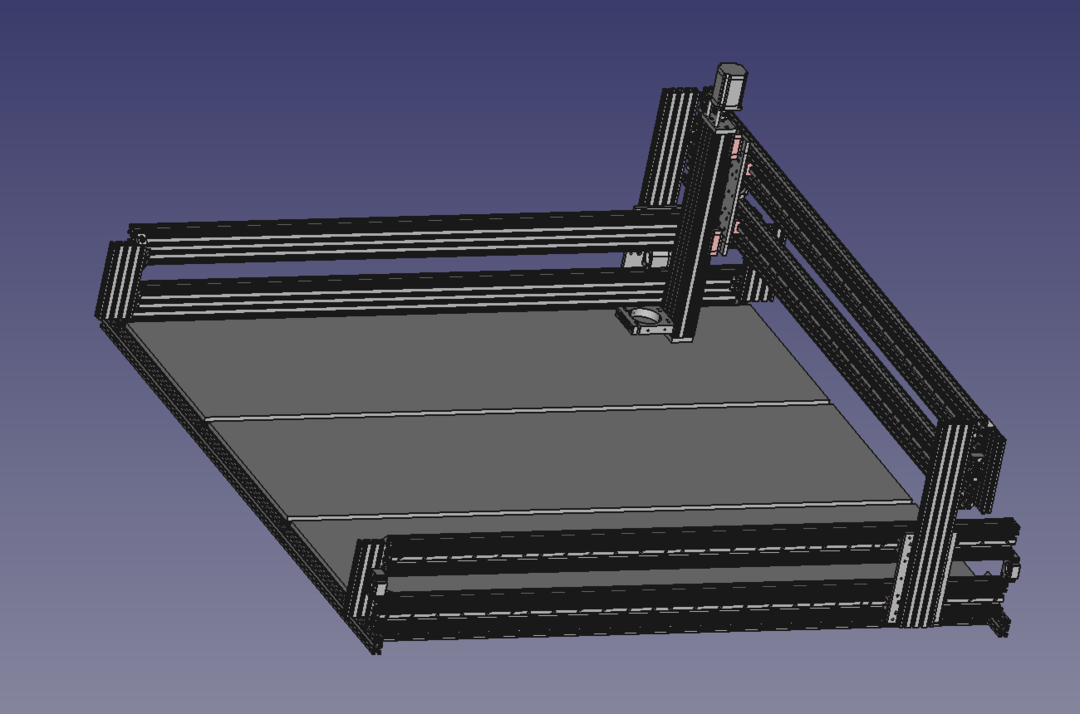The width and height of the screenshot is (1080, 714).
Task: Pick the upper front rail extrusion
Action: coord(650,545)
